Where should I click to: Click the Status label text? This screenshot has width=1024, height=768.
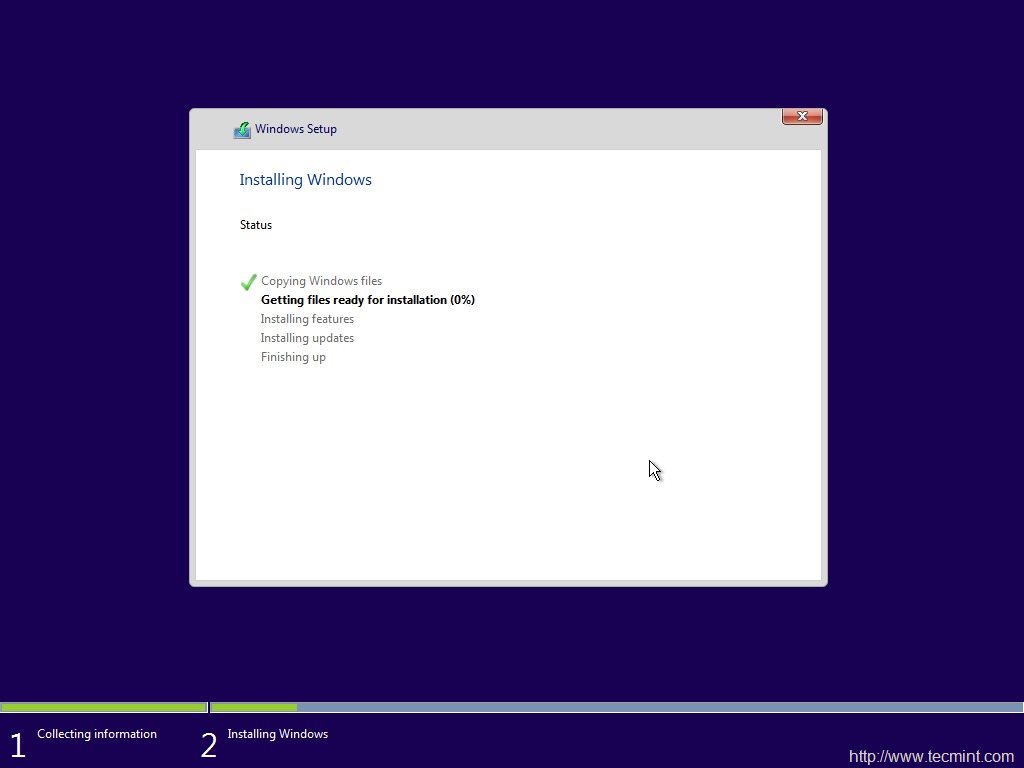(x=255, y=225)
